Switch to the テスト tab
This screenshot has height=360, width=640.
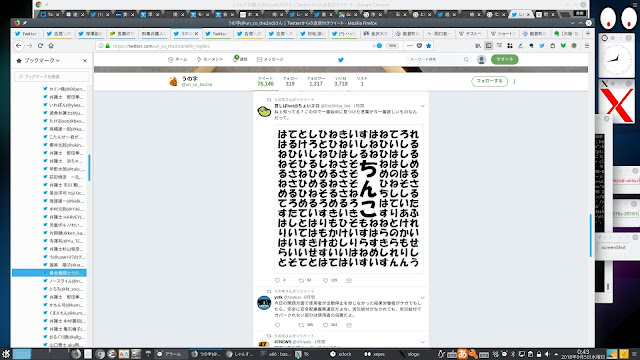472,33
